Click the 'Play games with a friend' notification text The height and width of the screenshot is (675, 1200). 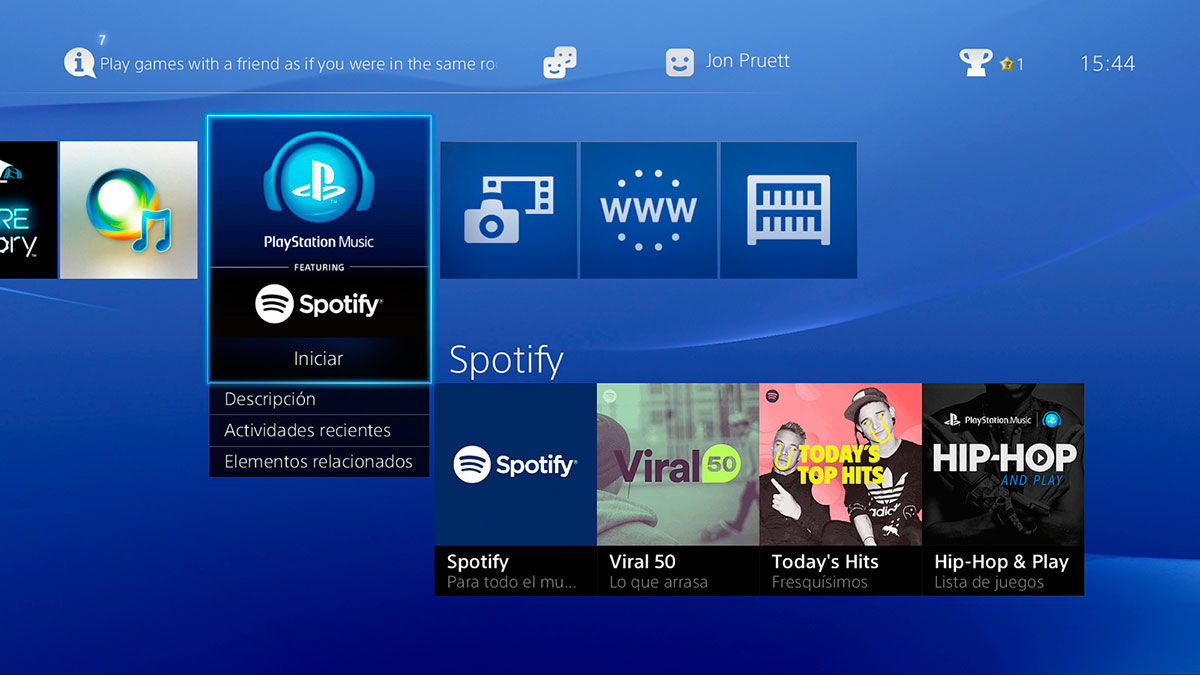[x=298, y=63]
